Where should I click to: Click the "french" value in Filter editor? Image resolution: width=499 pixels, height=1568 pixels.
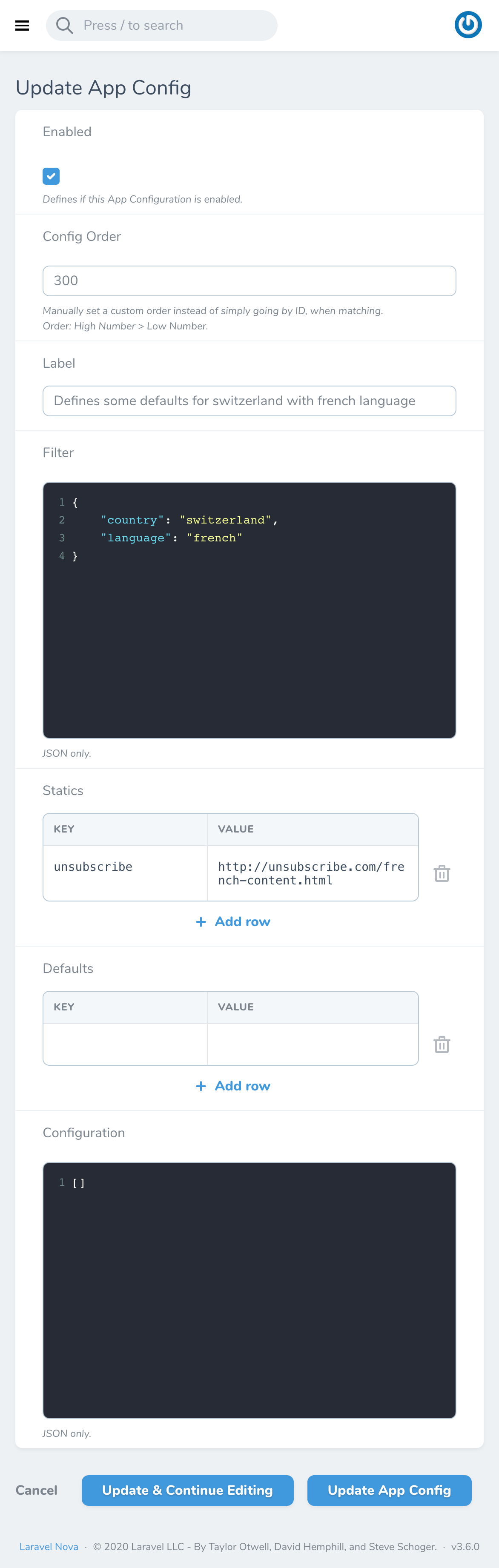click(x=214, y=538)
